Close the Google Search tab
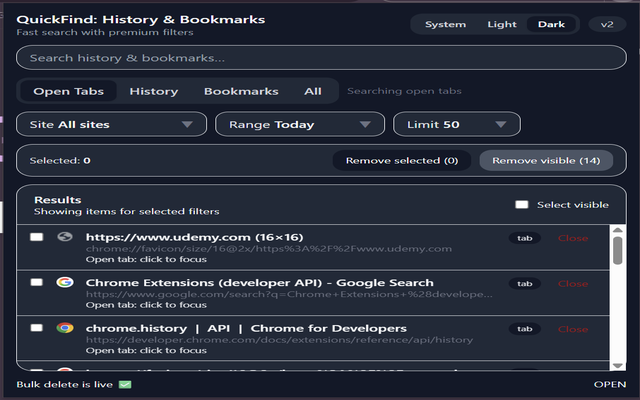The image size is (640, 400). click(573, 284)
